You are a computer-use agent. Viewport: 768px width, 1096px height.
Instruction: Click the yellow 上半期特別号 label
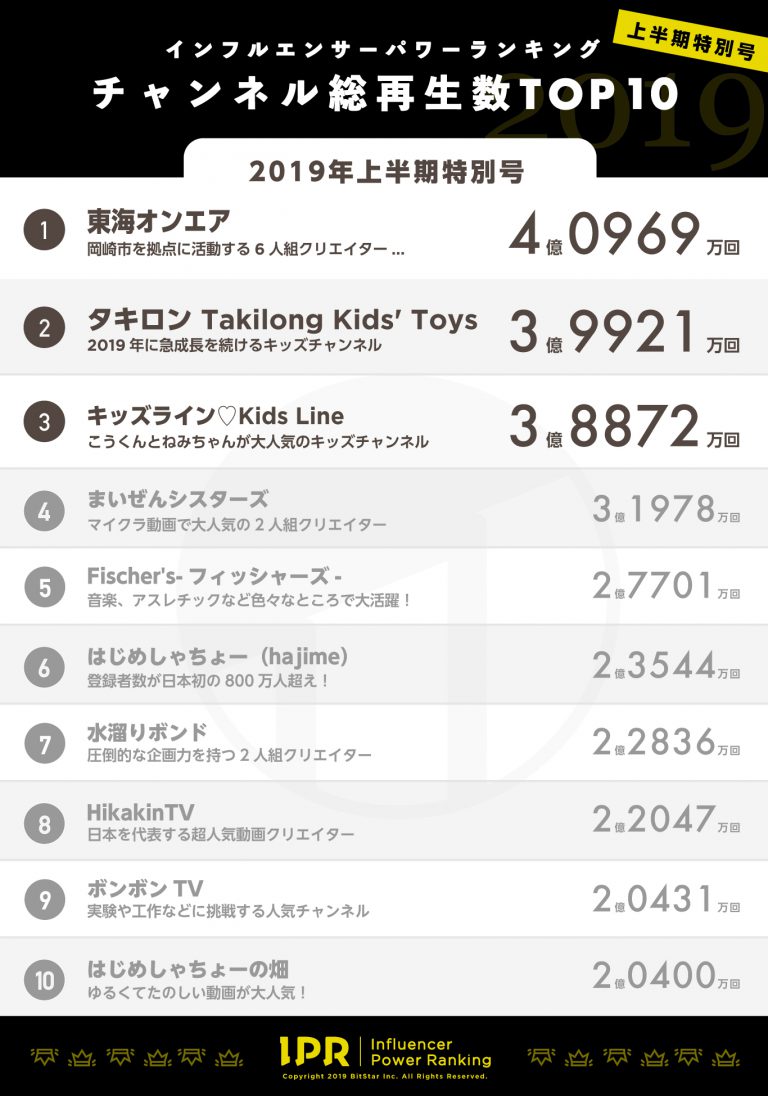(x=690, y=41)
